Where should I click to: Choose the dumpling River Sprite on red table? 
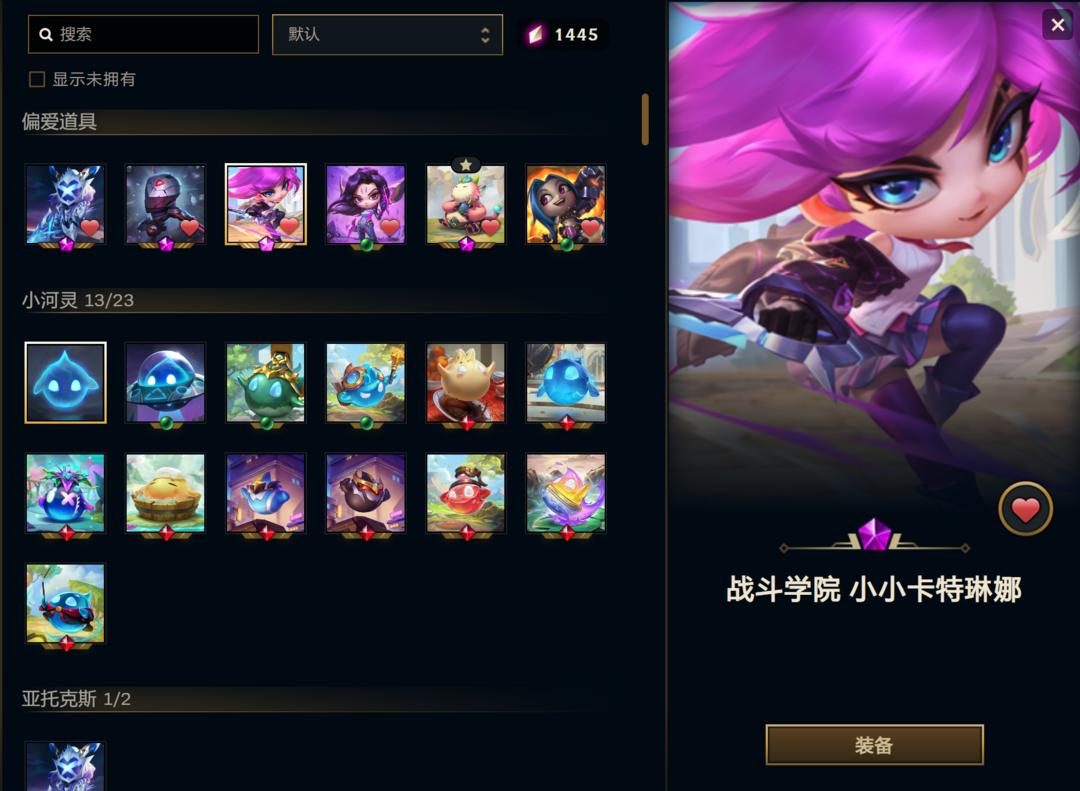(466, 382)
